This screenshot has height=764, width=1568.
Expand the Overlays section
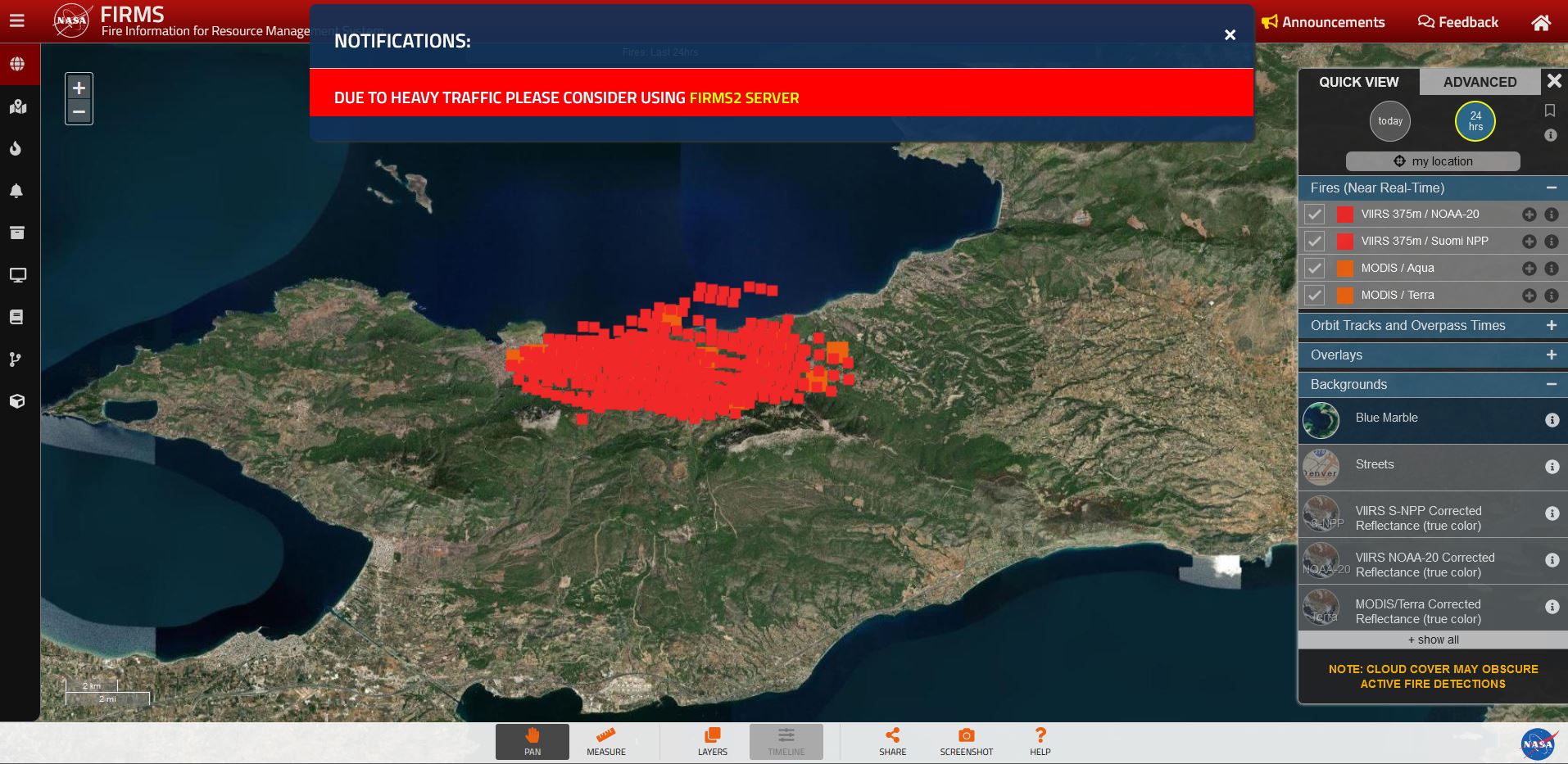[1551, 355]
